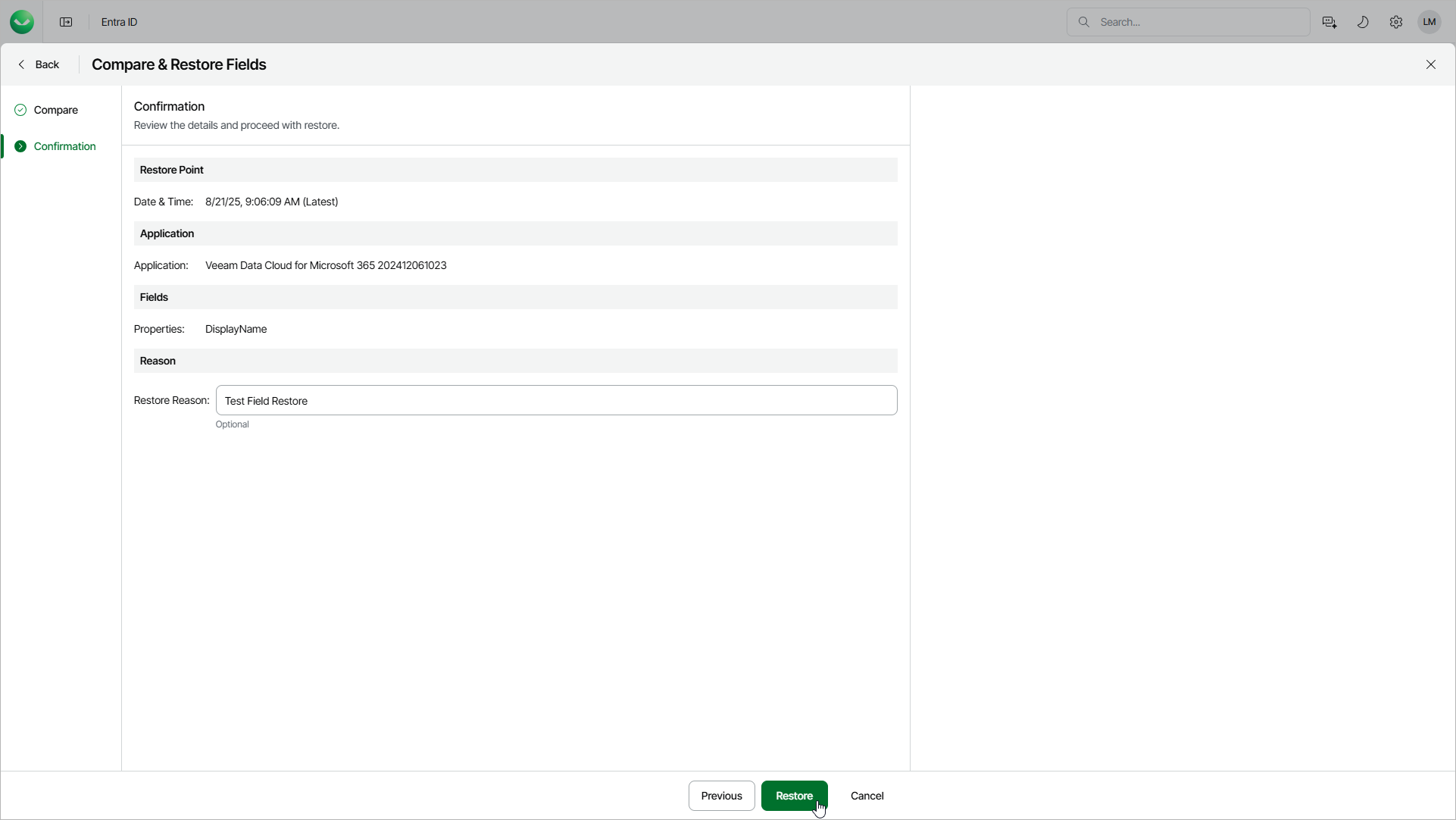The width and height of the screenshot is (1456, 820).
Task: Click the Entra ID breadcrumb label
Action: click(119, 22)
